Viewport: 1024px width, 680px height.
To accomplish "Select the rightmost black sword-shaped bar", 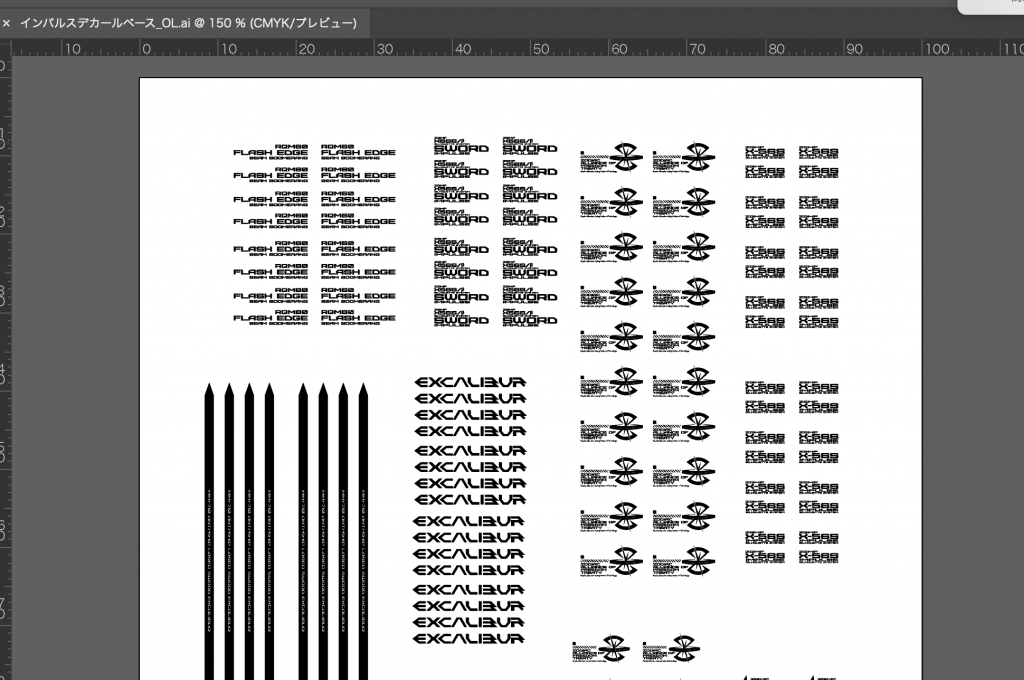I will [364, 530].
